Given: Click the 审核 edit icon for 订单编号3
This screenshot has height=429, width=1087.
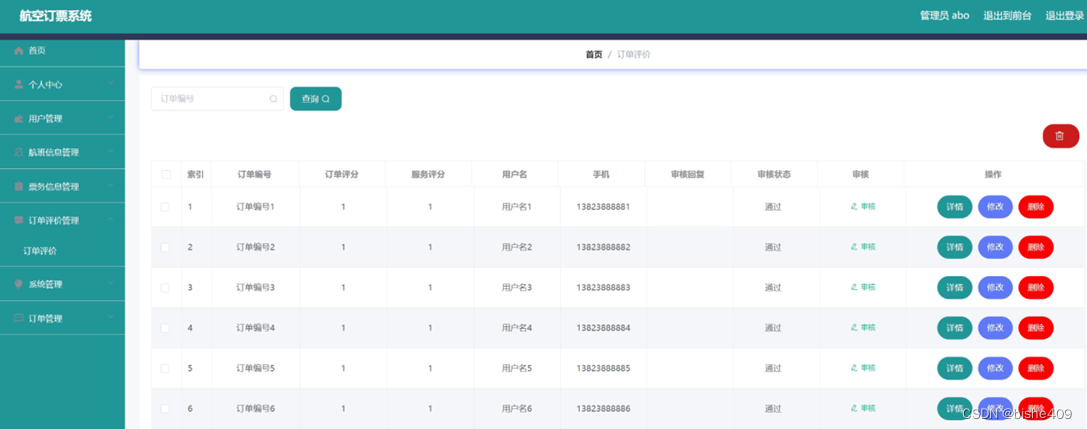Looking at the screenshot, I should tap(853, 287).
